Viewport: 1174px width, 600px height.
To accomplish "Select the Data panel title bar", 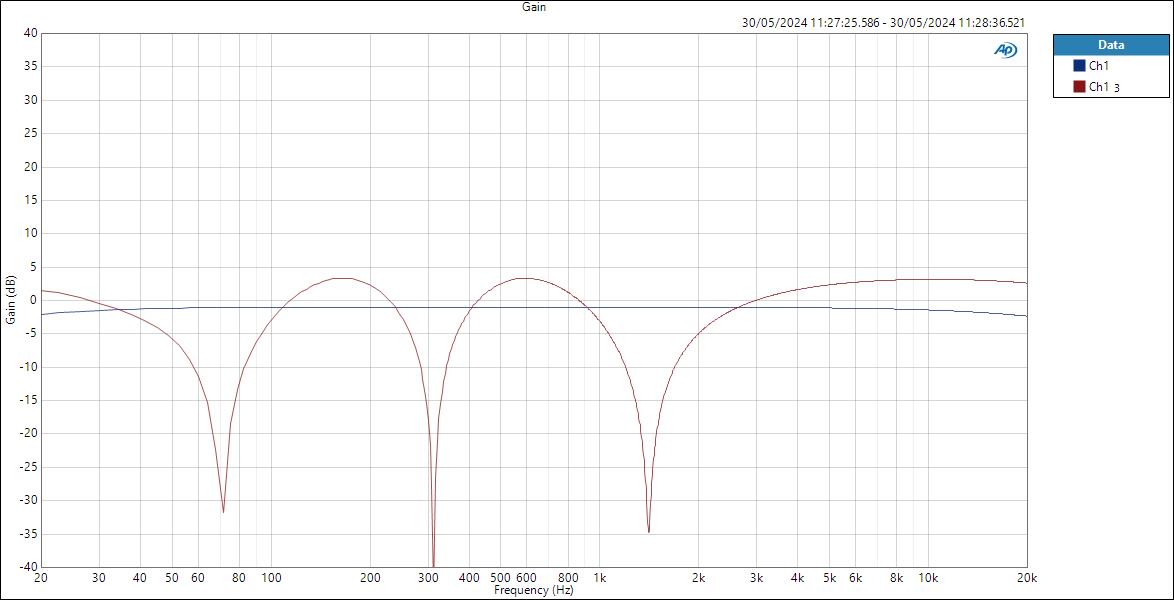I will tap(1110, 45).
